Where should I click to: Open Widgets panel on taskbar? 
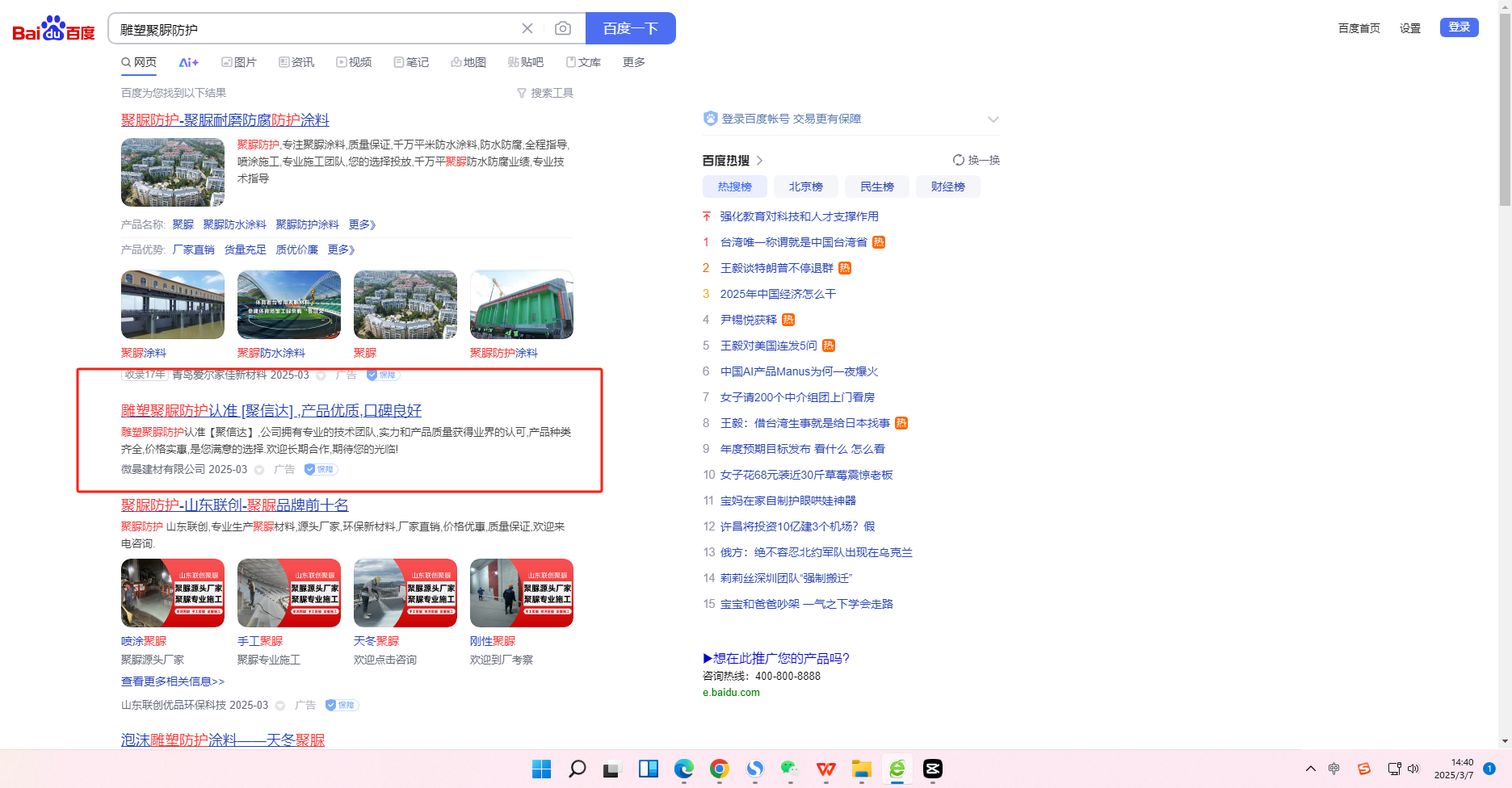[x=648, y=769]
